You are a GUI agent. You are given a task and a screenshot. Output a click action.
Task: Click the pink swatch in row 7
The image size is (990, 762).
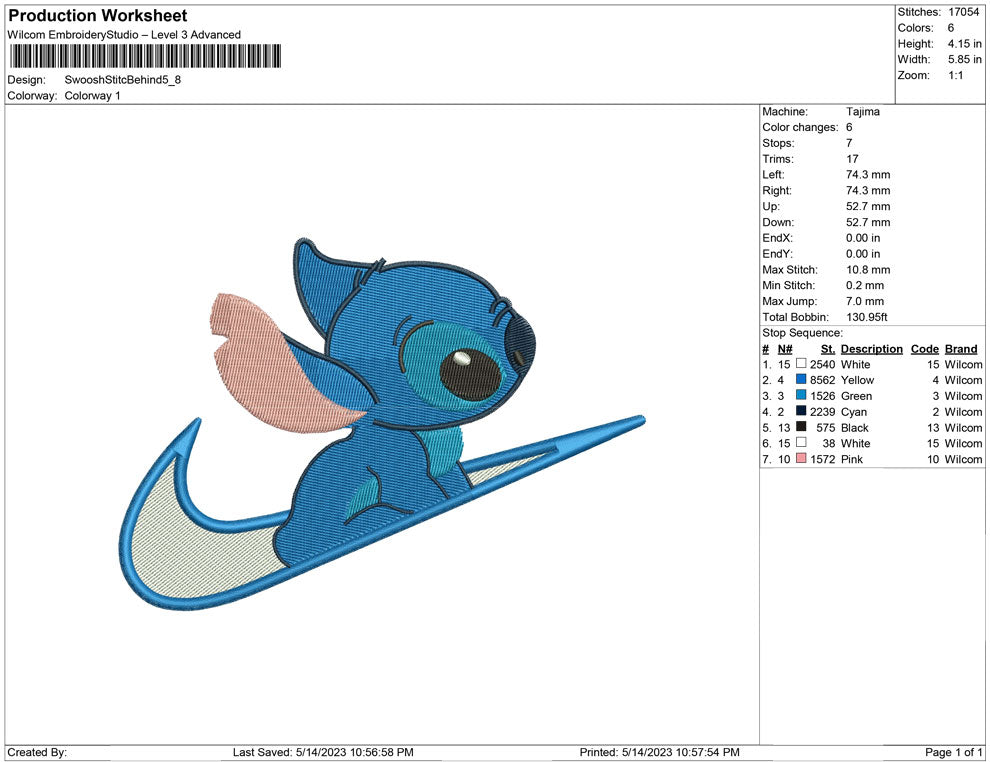801,458
